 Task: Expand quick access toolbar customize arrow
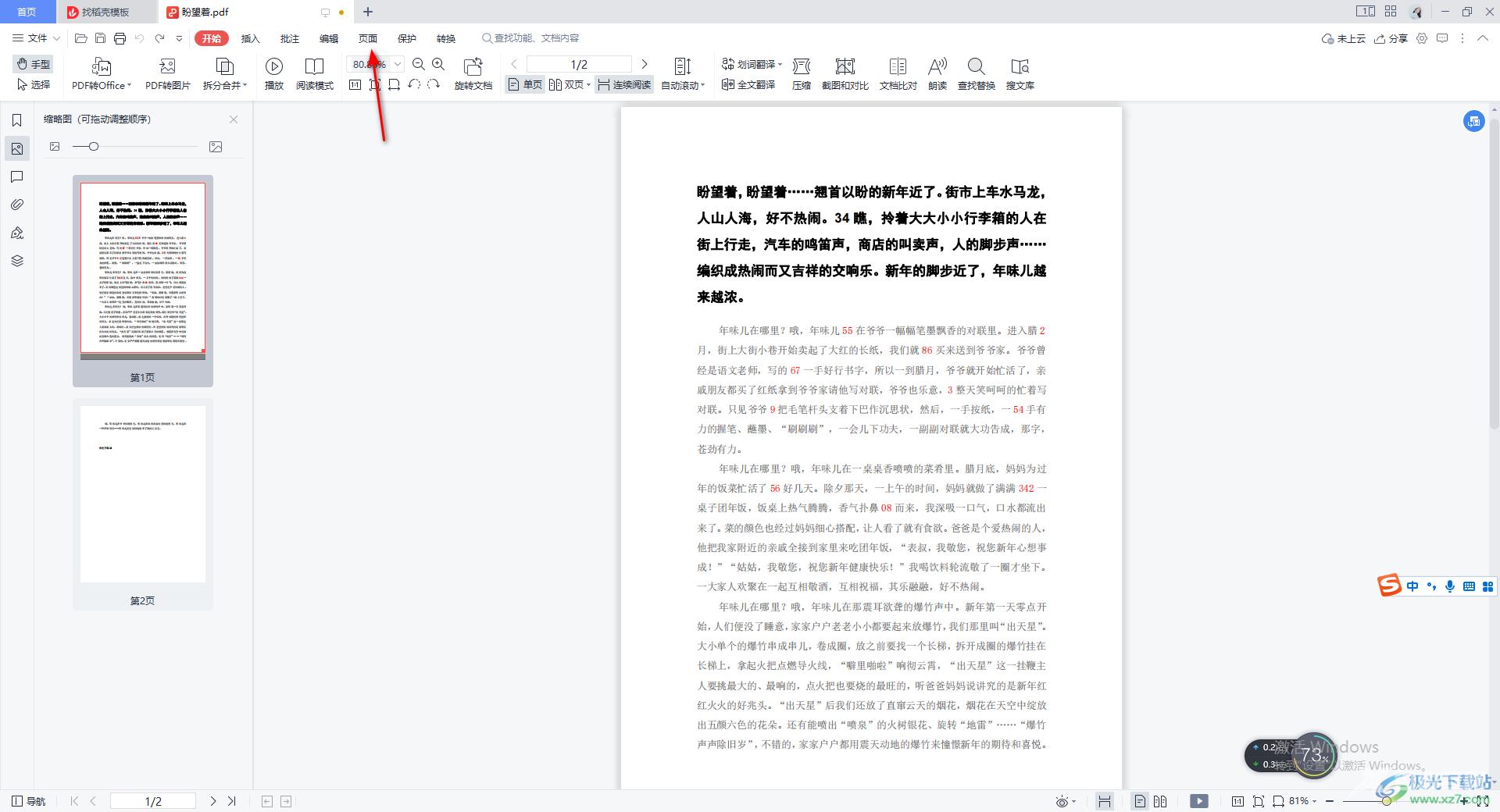pos(179,38)
